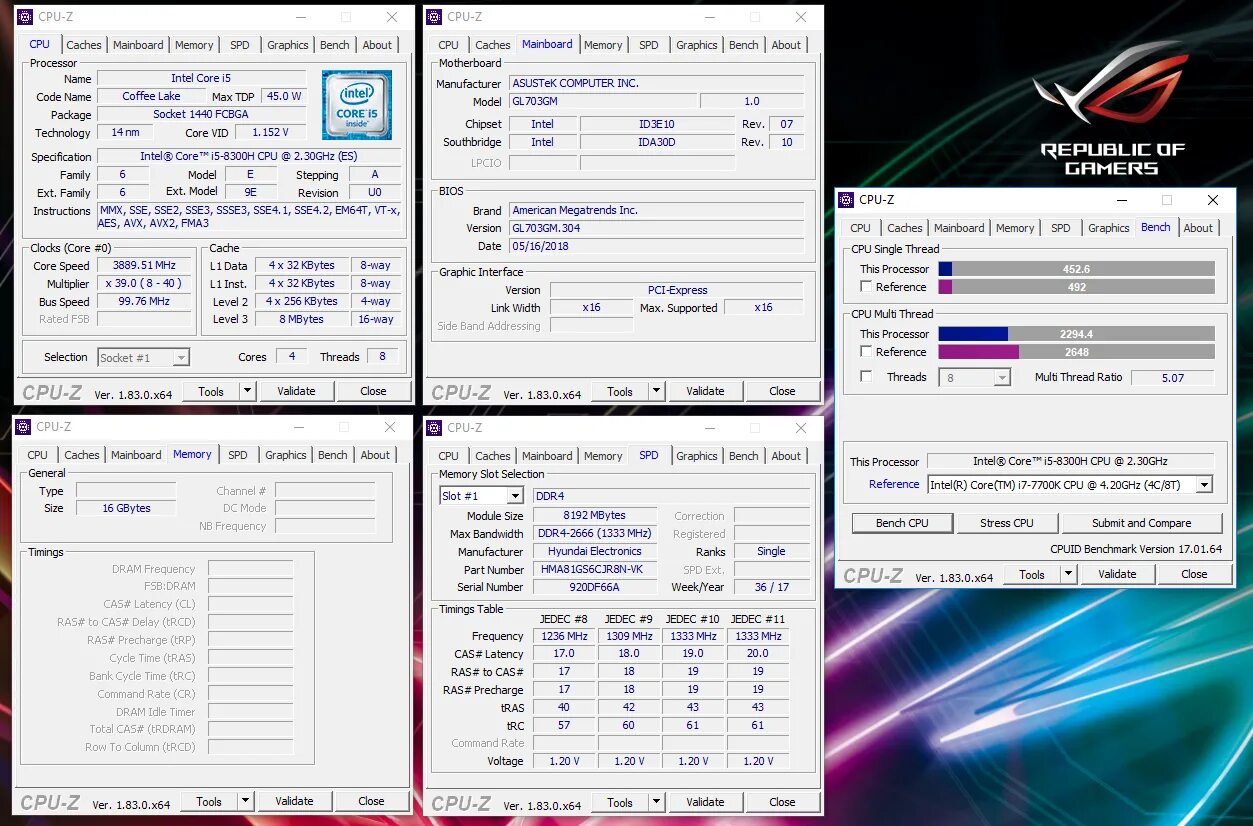This screenshot has width=1253, height=826.
Task: Click Submit and Compare button
Action: pos(1142,523)
